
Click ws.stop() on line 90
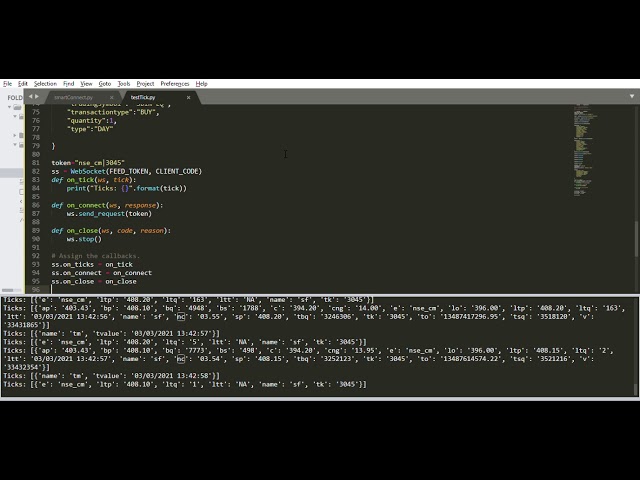point(84,239)
